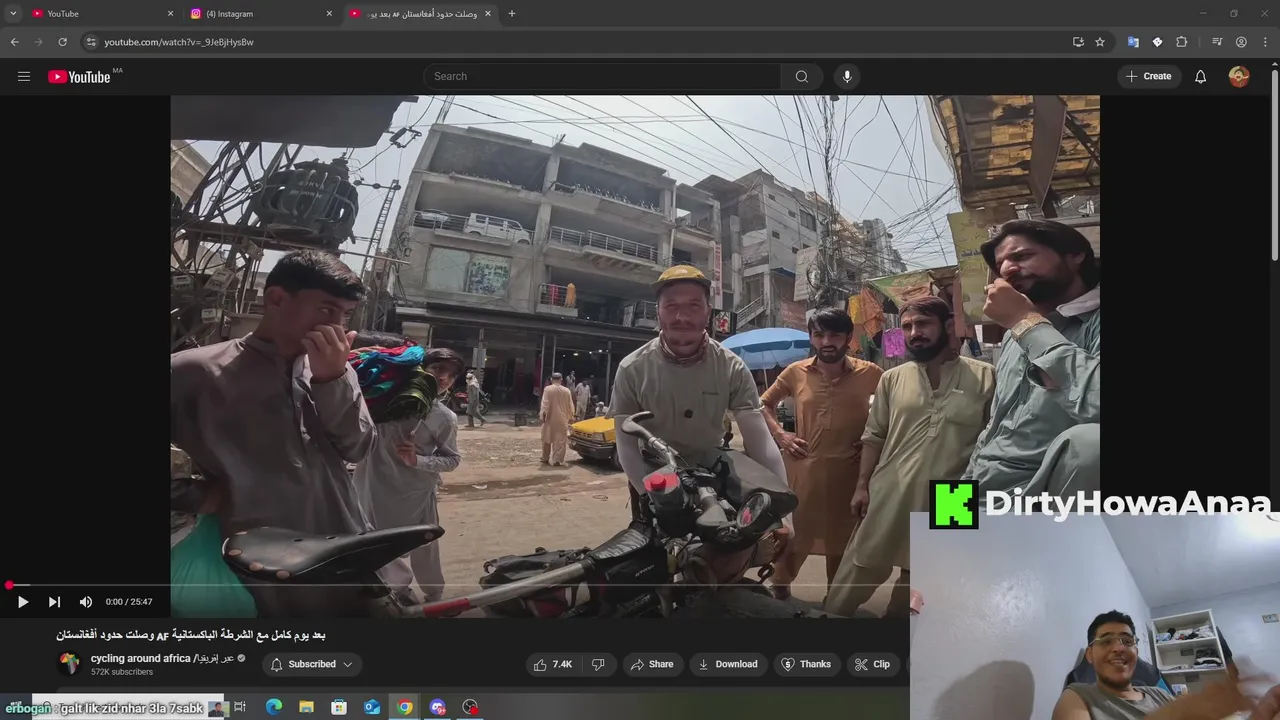Open Chrome profile icon

pos(1241,42)
